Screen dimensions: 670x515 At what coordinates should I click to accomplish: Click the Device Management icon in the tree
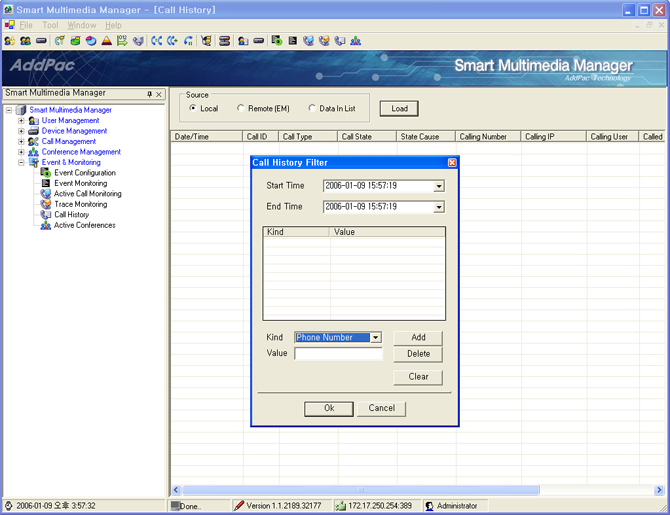point(34,131)
